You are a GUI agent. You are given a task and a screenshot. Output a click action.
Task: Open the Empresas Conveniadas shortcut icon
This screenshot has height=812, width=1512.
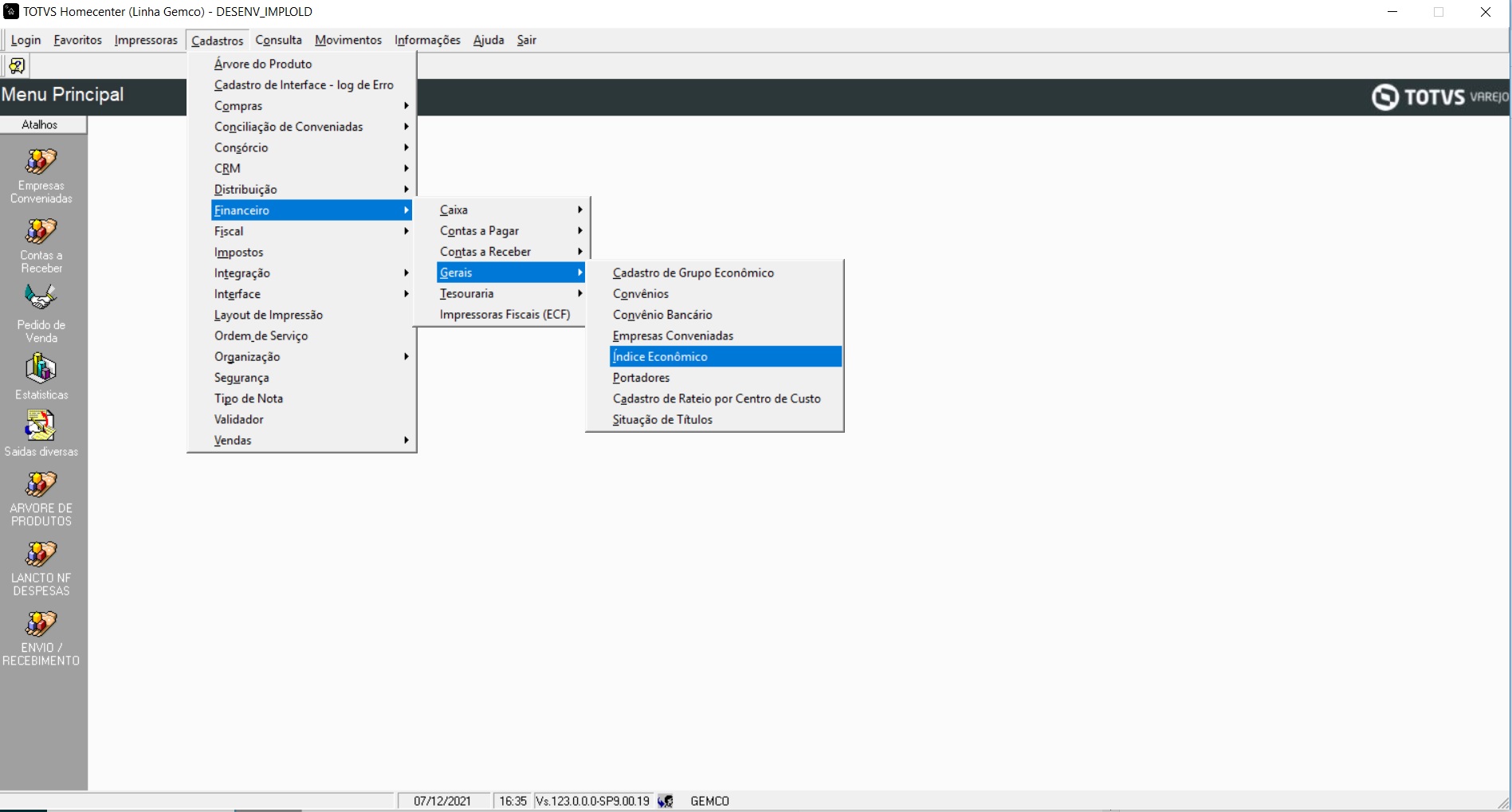coord(41,162)
